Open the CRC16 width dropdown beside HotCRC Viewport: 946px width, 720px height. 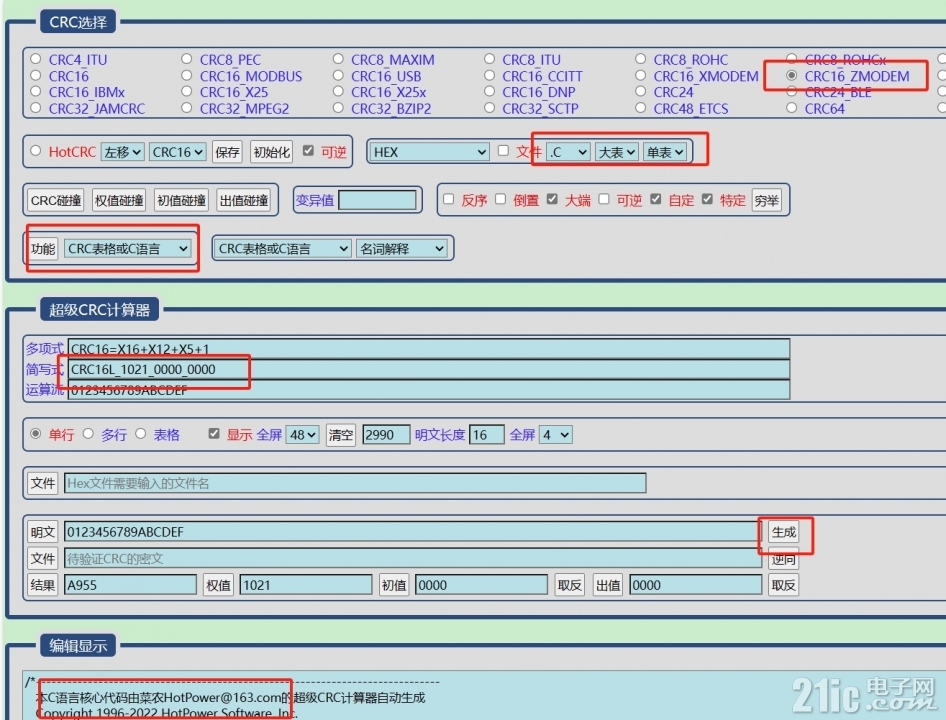point(177,152)
